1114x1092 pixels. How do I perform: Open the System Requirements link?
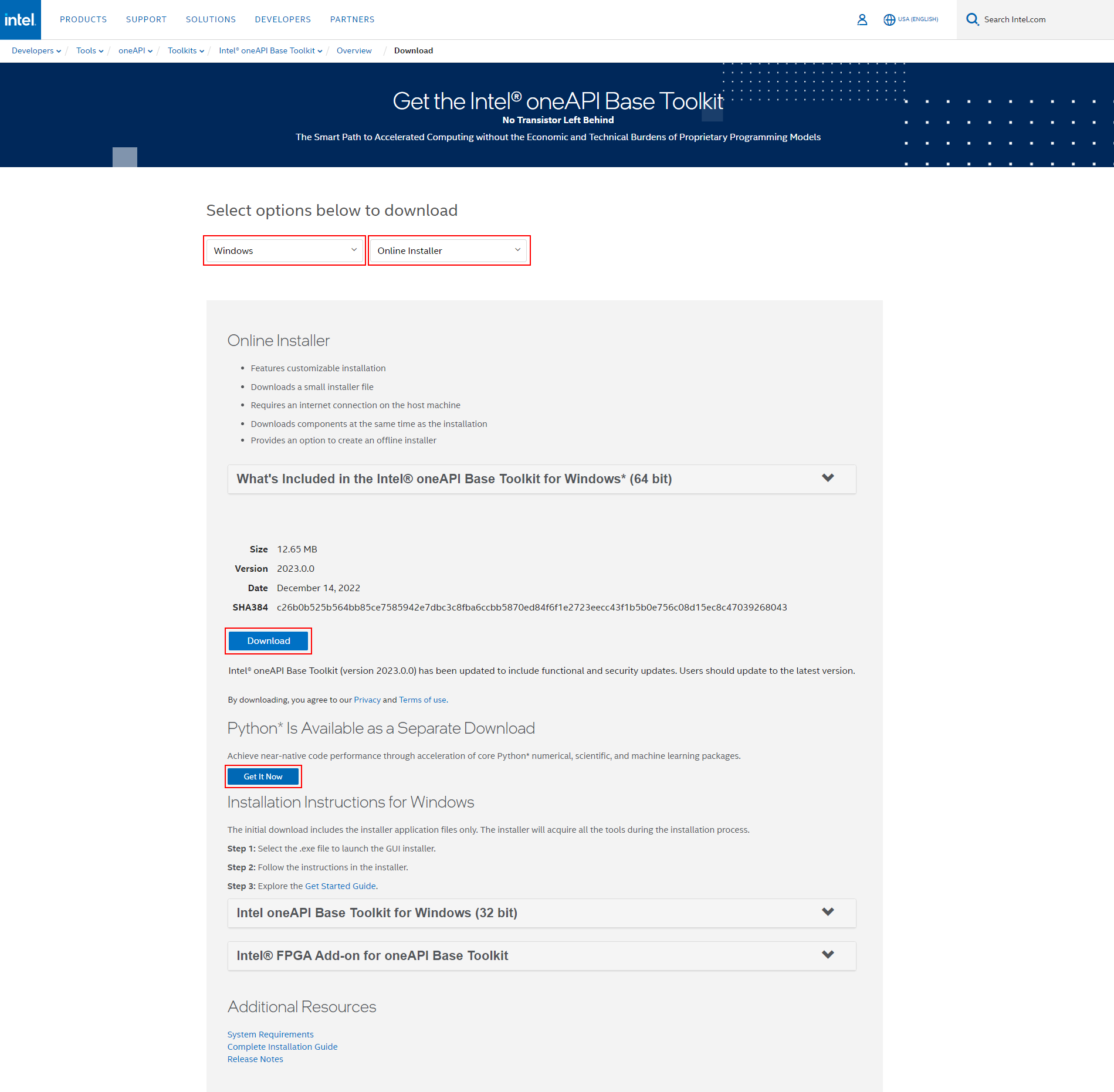270,1035
